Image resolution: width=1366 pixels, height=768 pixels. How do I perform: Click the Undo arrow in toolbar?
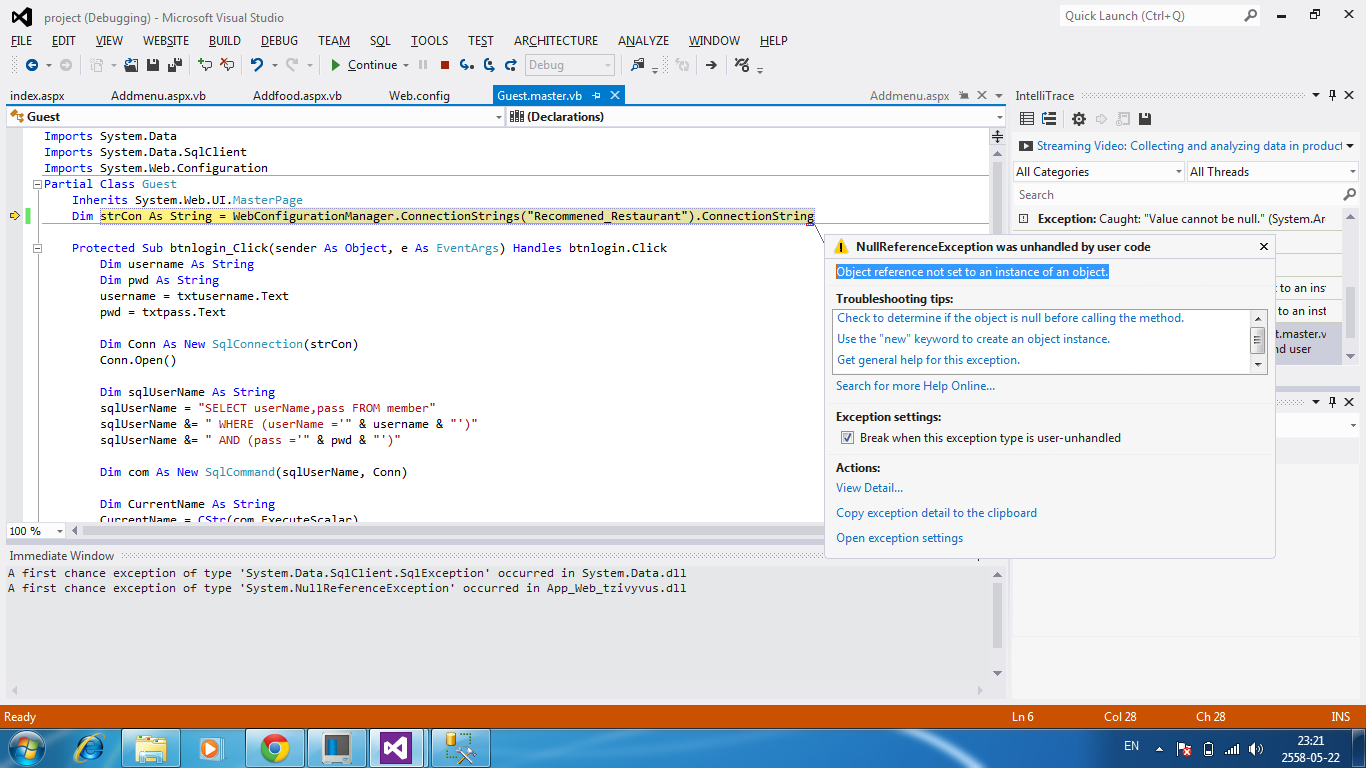tap(257, 65)
